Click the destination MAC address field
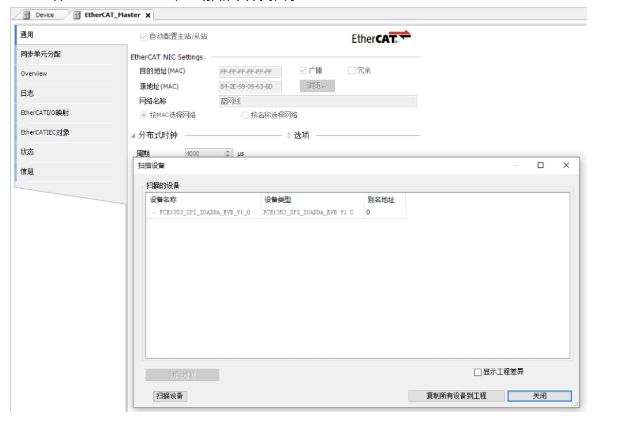 point(250,72)
